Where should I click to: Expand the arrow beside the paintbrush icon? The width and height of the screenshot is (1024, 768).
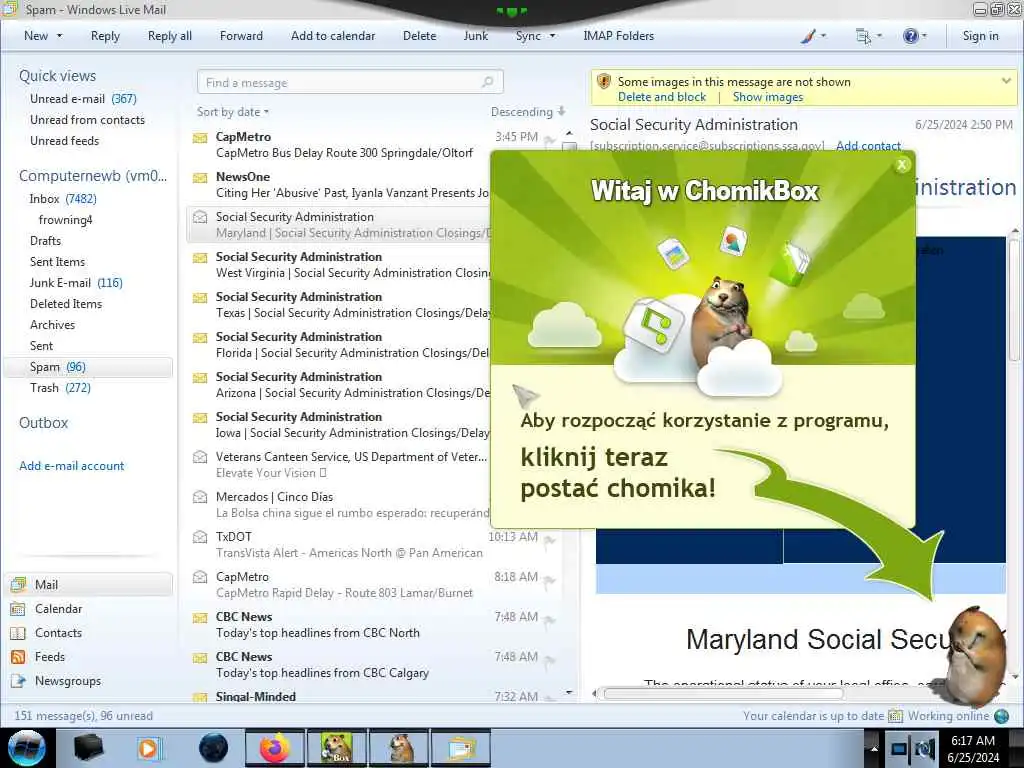click(x=824, y=37)
